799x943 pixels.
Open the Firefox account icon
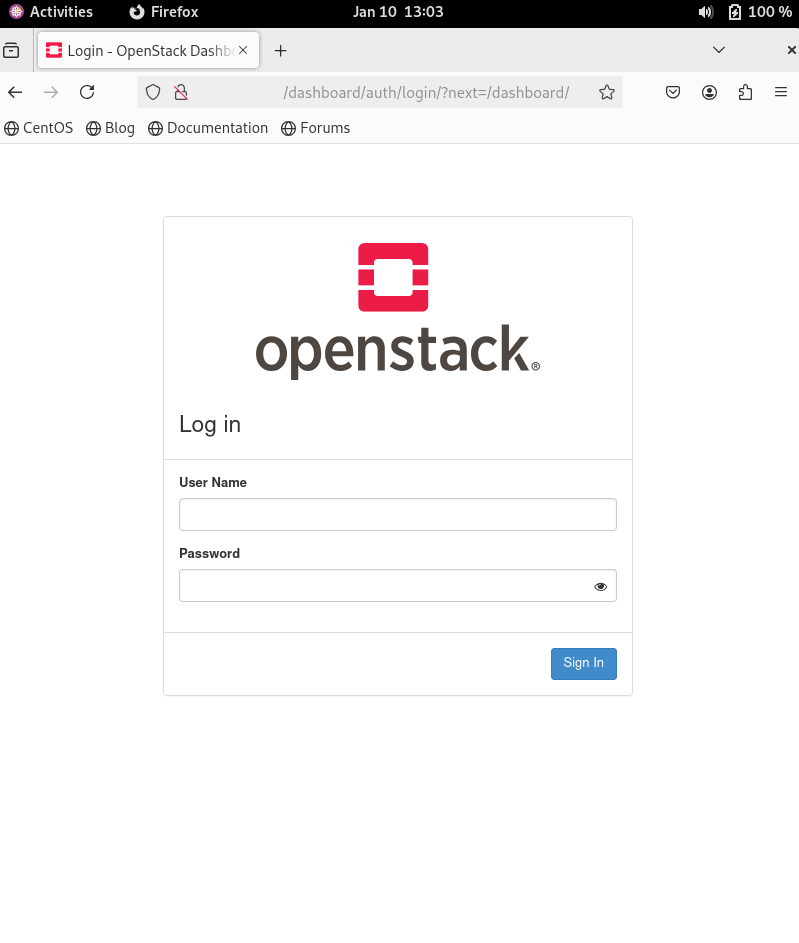[x=709, y=92]
